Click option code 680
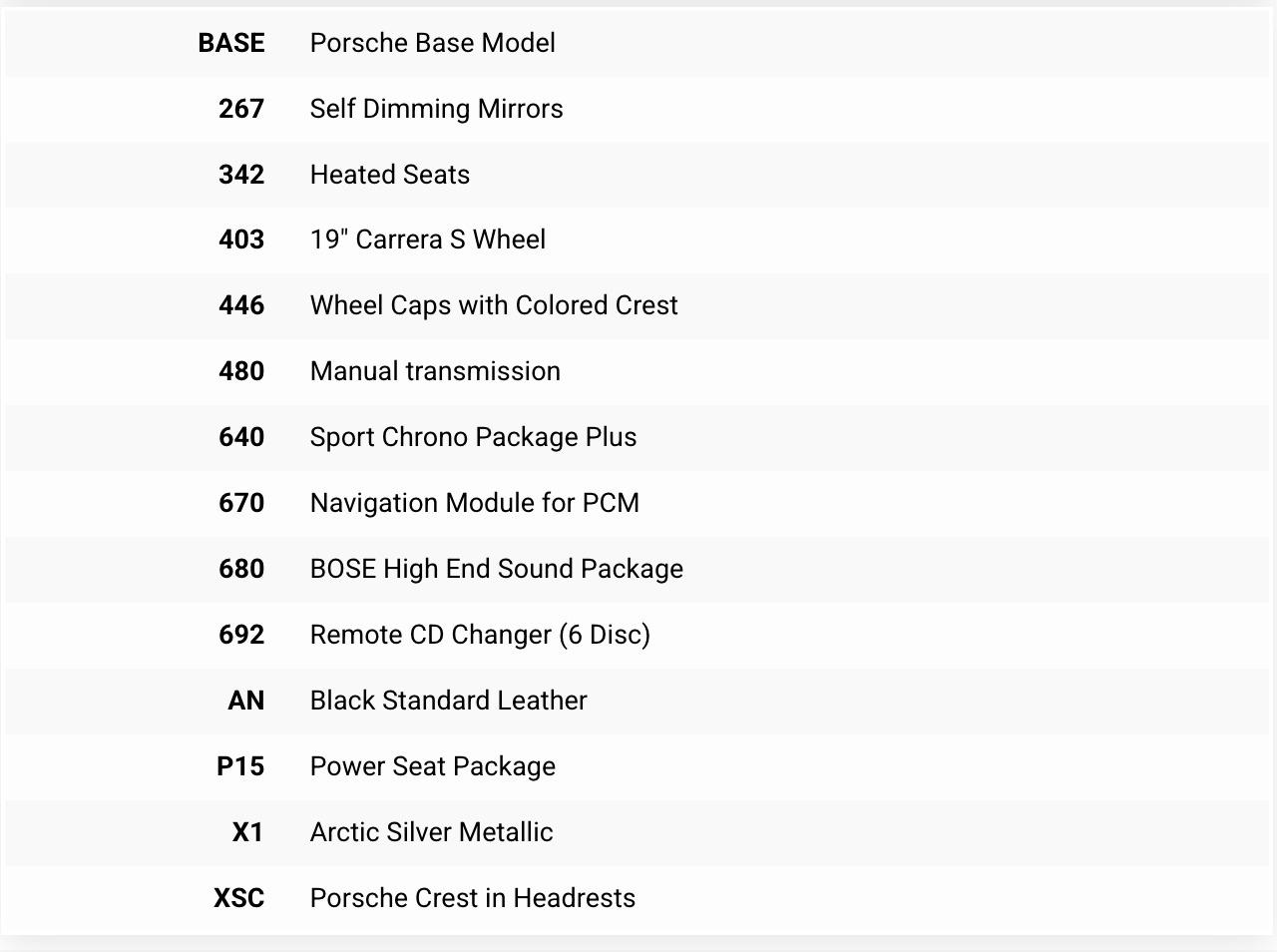 pos(241,569)
